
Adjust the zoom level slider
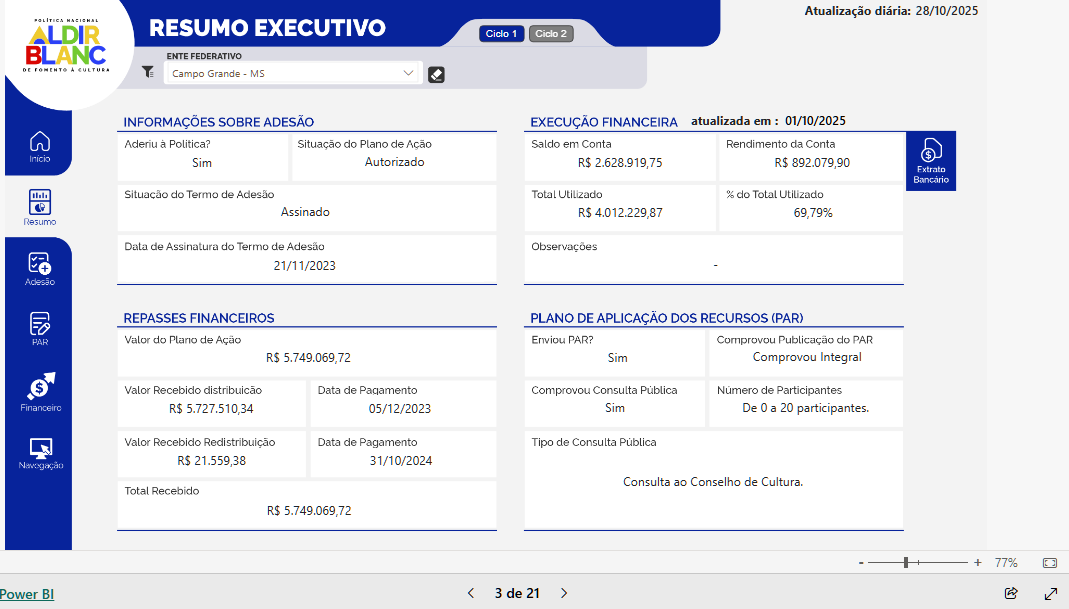(x=906, y=563)
